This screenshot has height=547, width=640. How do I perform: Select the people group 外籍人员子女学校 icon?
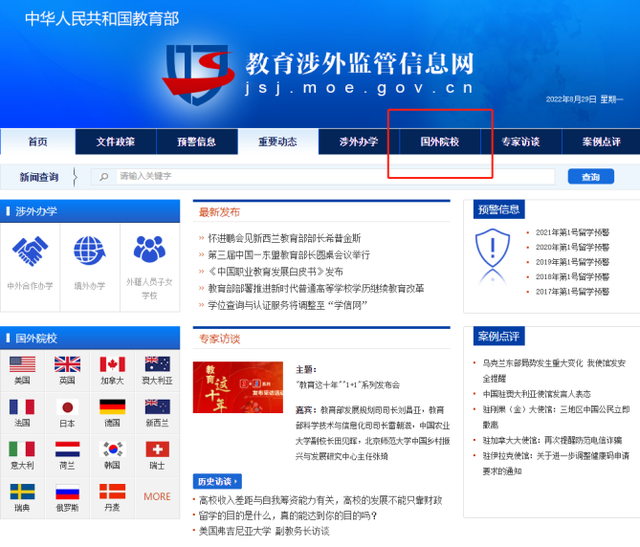coord(149,249)
